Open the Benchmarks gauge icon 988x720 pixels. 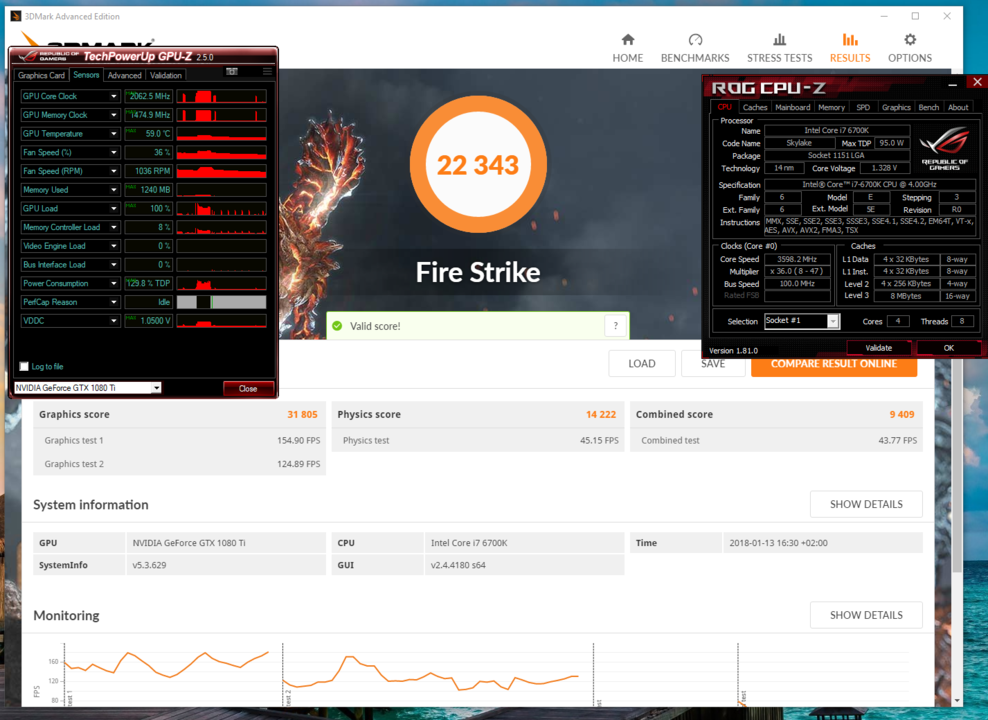695,40
